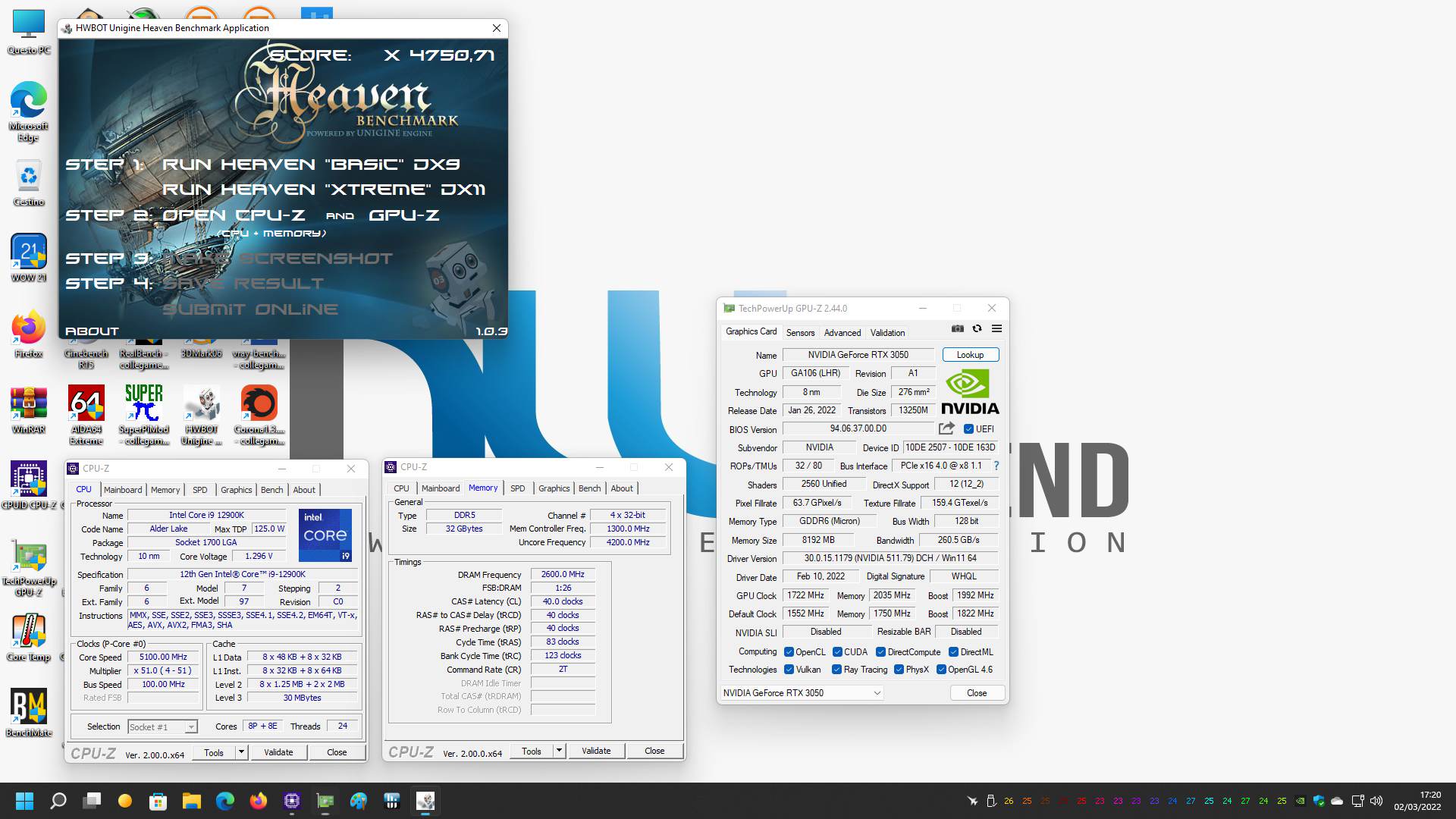Click the clock in the system tray
1456x819 pixels.
(x=1417, y=801)
